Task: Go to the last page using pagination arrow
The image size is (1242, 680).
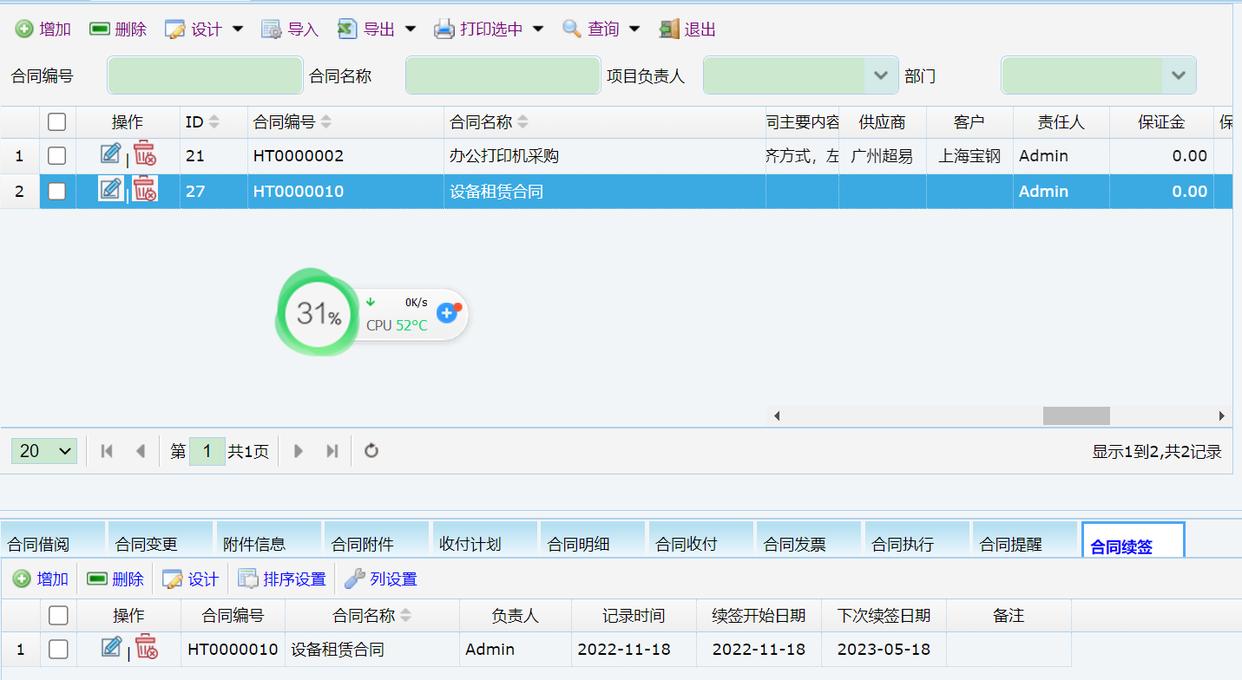Action: point(332,451)
